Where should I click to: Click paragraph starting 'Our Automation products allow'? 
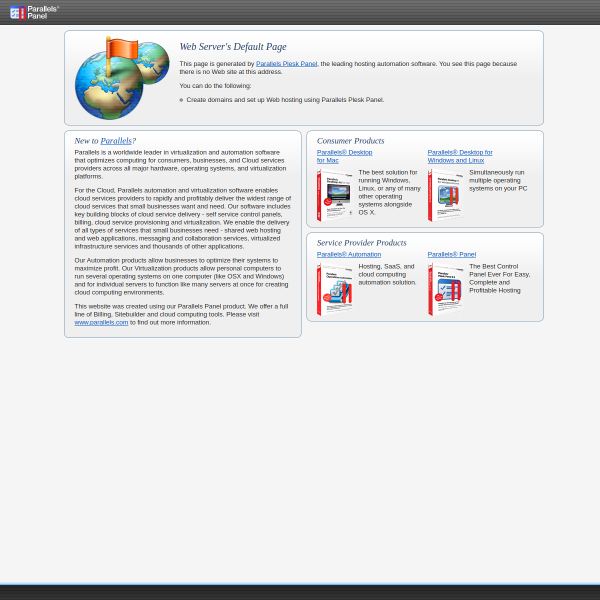[181, 277]
